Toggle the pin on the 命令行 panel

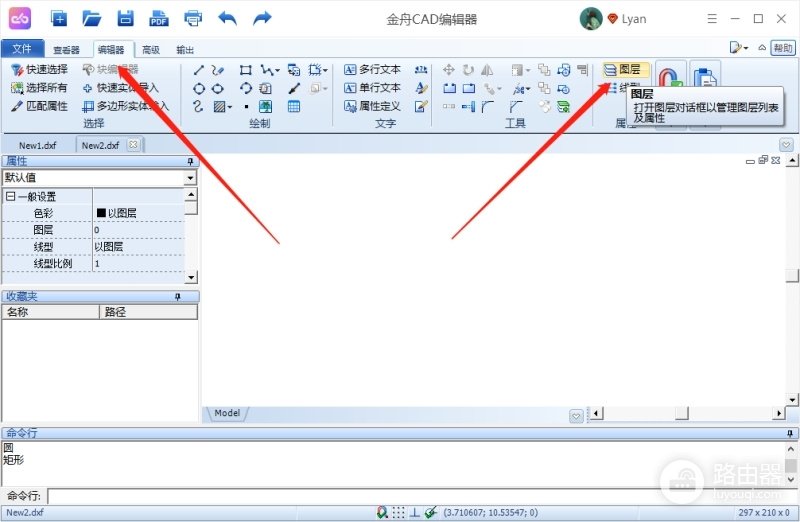[x=790, y=433]
